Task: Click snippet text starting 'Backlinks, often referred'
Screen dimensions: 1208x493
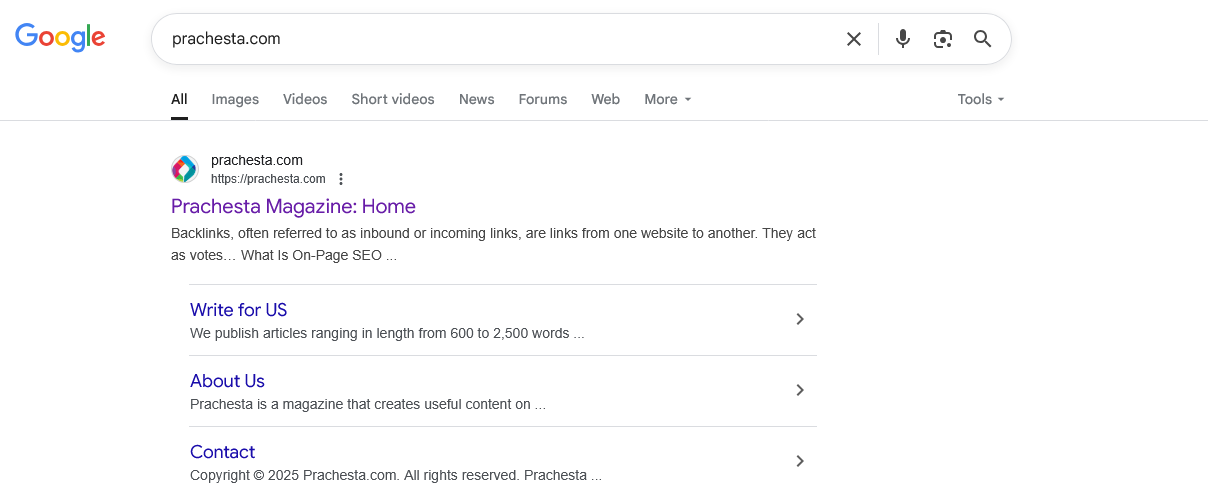Action: pos(493,244)
